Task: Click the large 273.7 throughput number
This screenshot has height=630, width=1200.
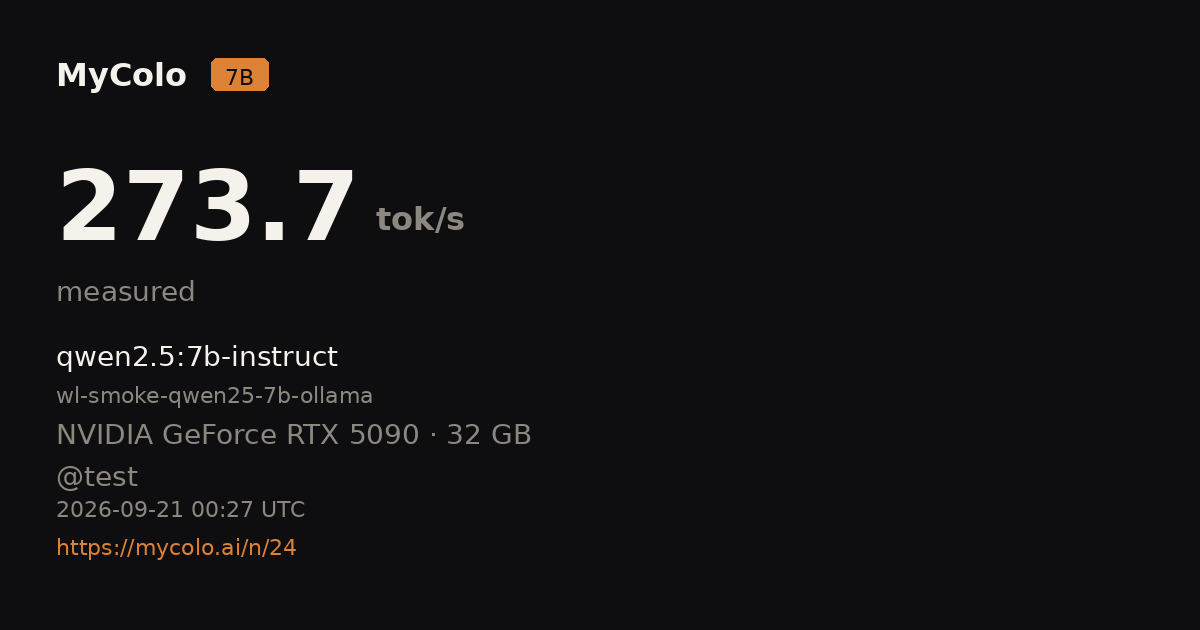Action: pyautogui.click(x=207, y=208)
